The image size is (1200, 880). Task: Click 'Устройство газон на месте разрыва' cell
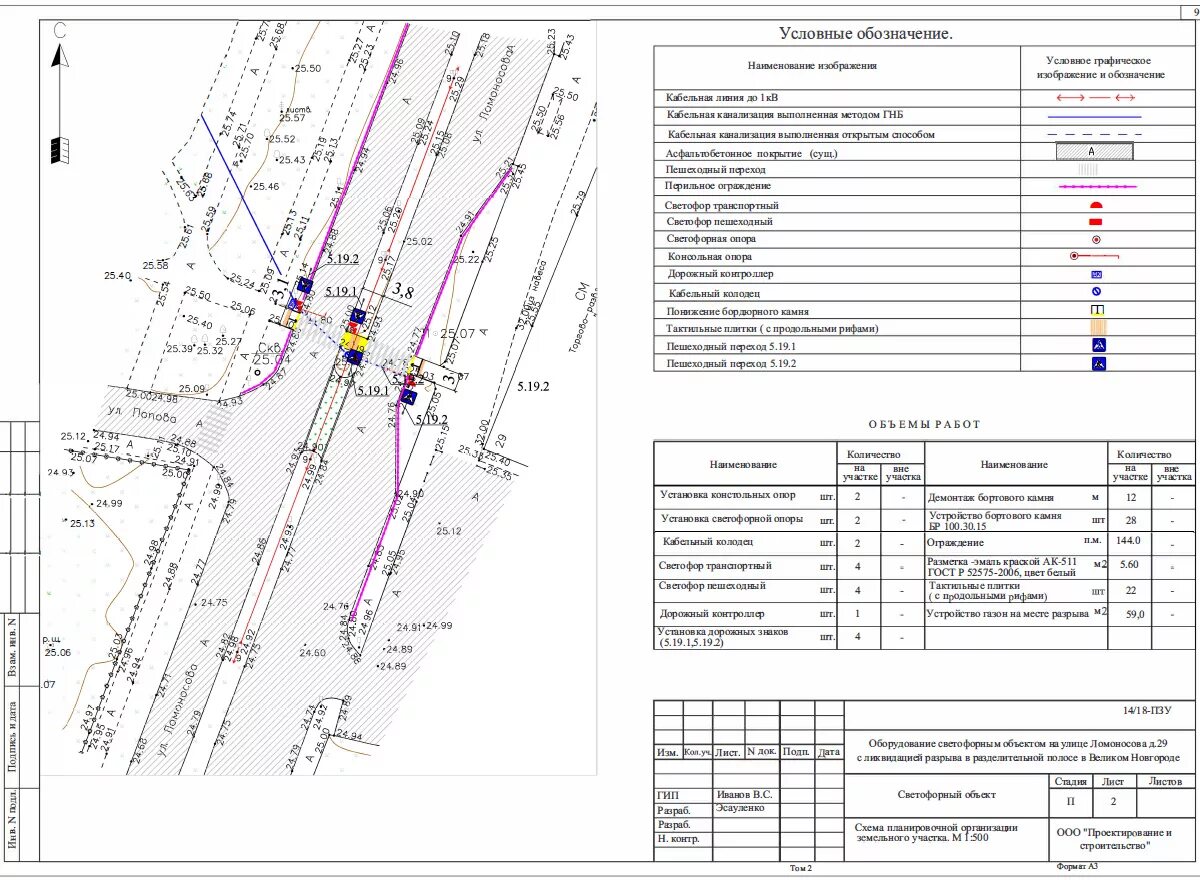pos(1007,614)
